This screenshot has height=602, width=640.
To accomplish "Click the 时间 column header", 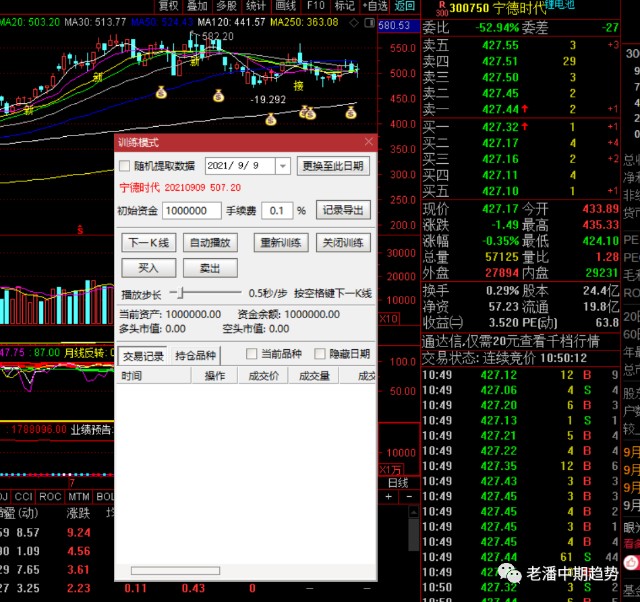I will pos(154,375).
